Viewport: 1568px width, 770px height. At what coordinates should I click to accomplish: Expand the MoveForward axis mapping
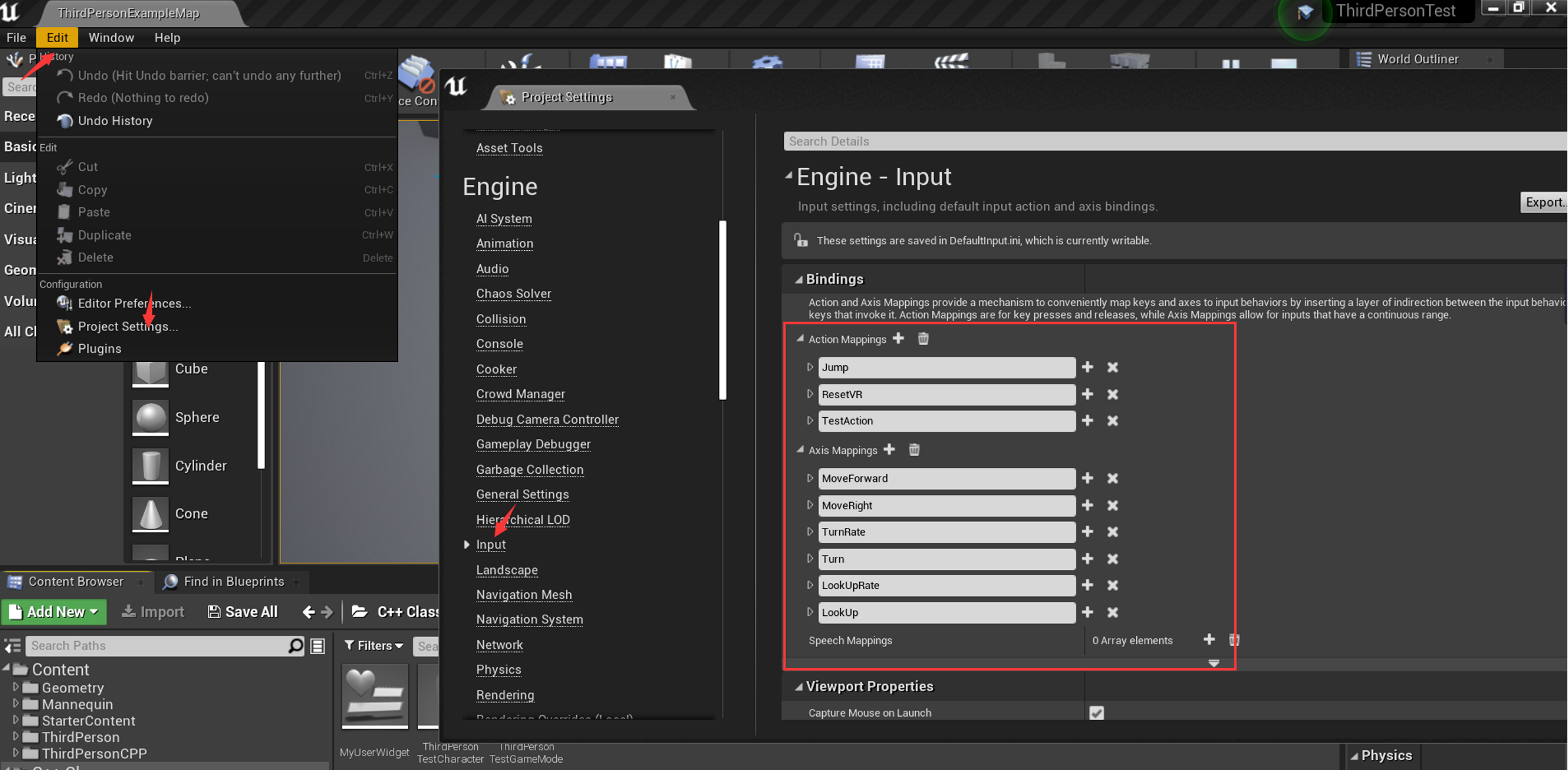click(x=809, y=478)
